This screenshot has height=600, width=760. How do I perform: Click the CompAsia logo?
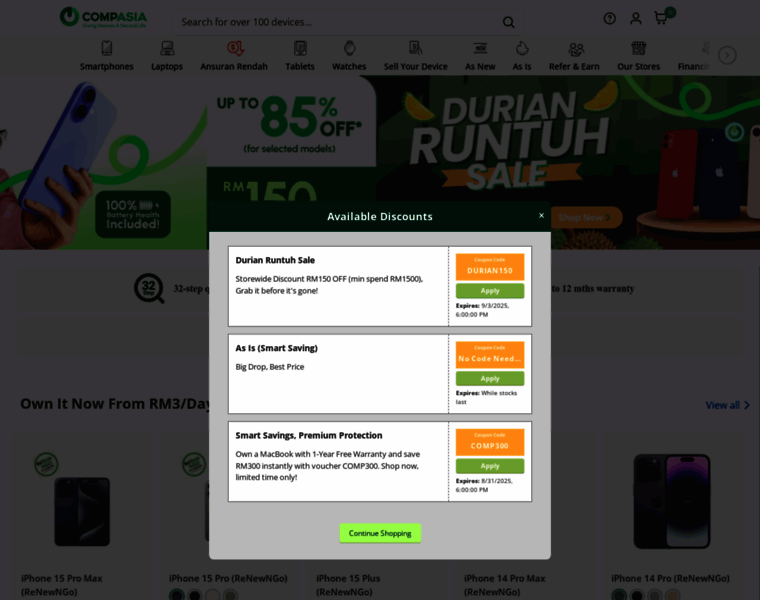(x=103, y=17)
